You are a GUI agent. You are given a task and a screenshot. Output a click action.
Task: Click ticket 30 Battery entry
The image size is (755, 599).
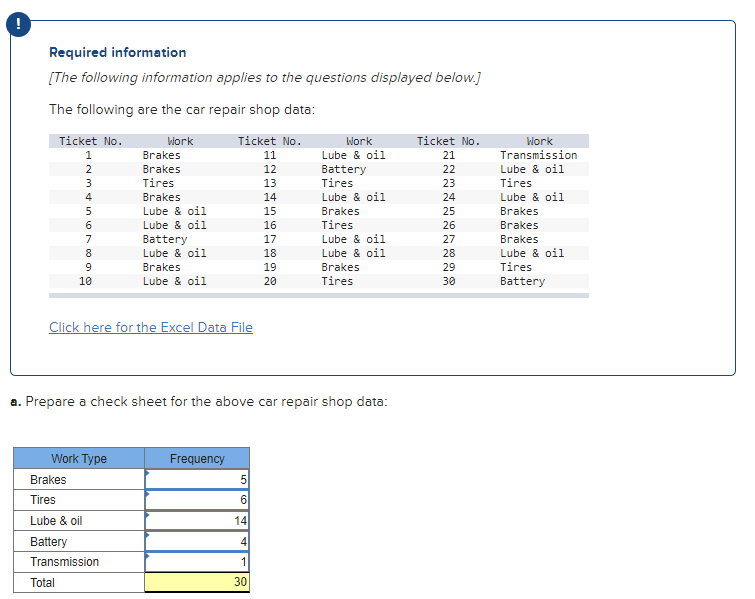click(x=522, y=281)
